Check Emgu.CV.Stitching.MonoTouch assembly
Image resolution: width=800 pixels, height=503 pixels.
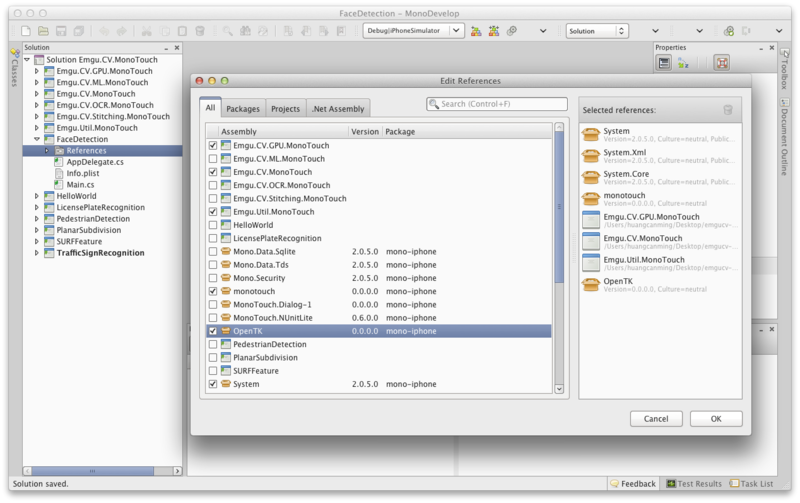213,198
